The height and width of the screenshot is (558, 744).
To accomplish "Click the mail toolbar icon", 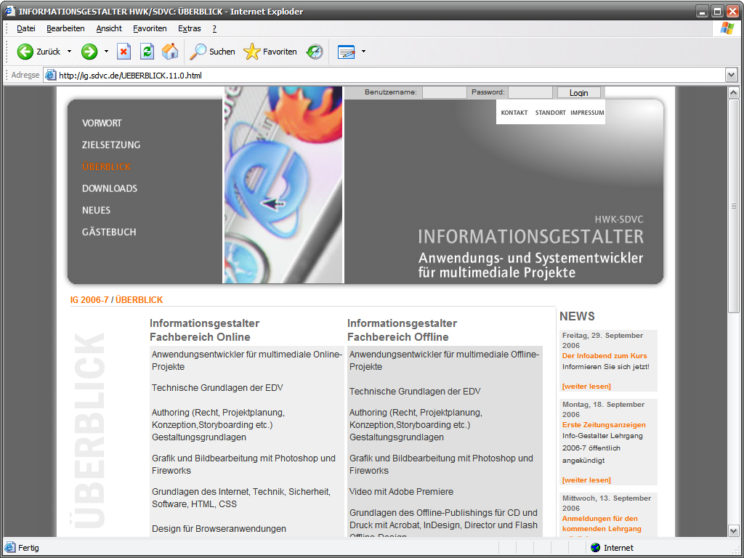I will 346,51.
